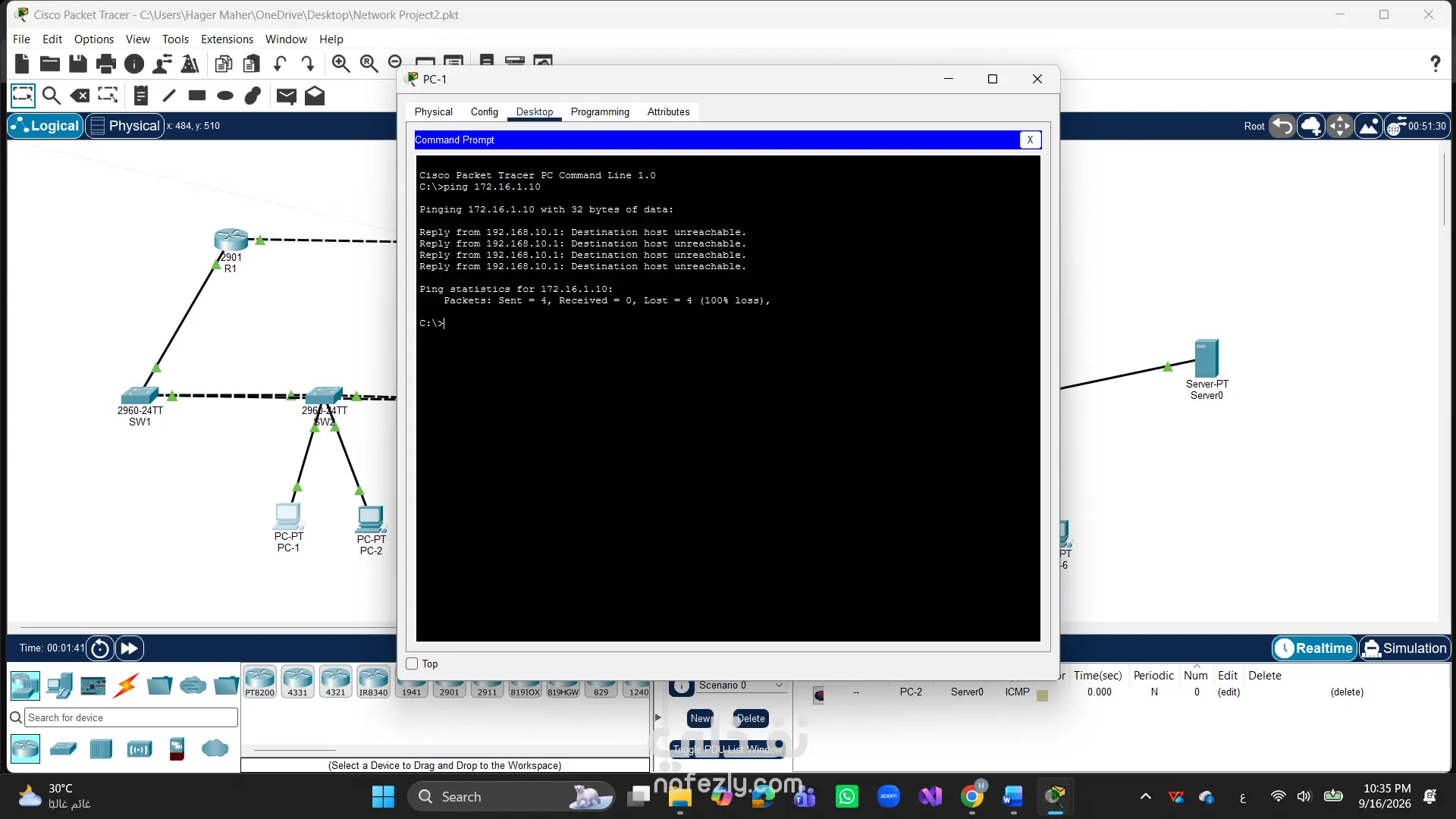Save the project with the floppy icon

coord(78,64)
